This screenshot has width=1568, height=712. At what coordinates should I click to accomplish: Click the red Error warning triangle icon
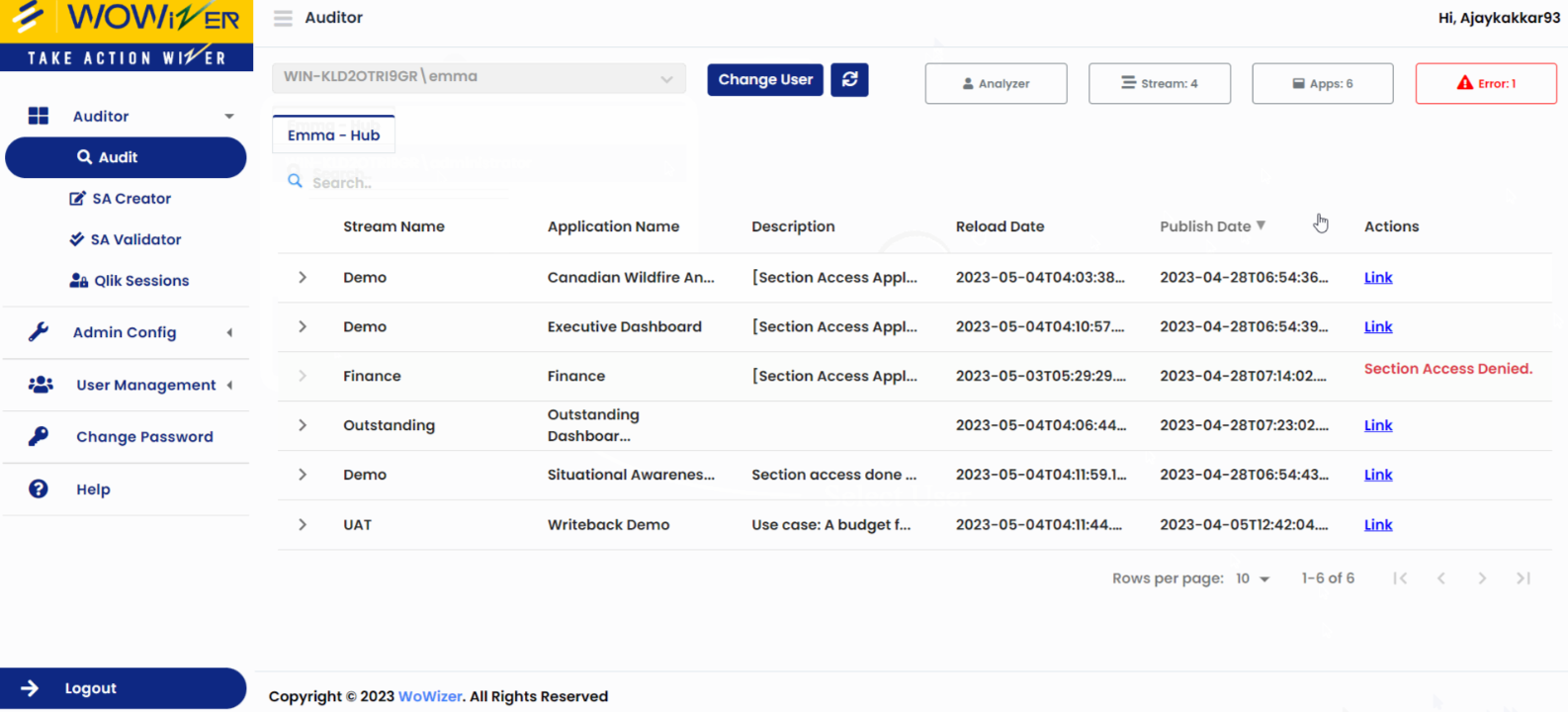pyautogui.click(x=1465, y=83)
